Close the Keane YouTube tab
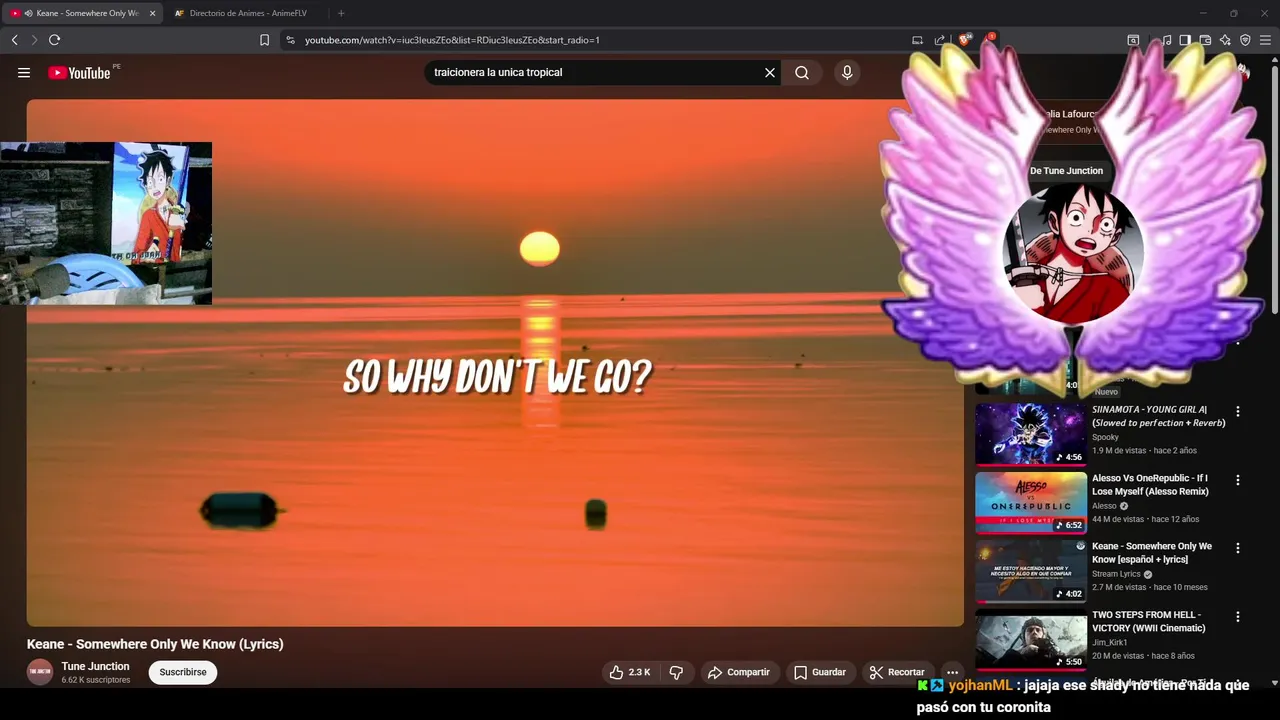 pos(152,13)
